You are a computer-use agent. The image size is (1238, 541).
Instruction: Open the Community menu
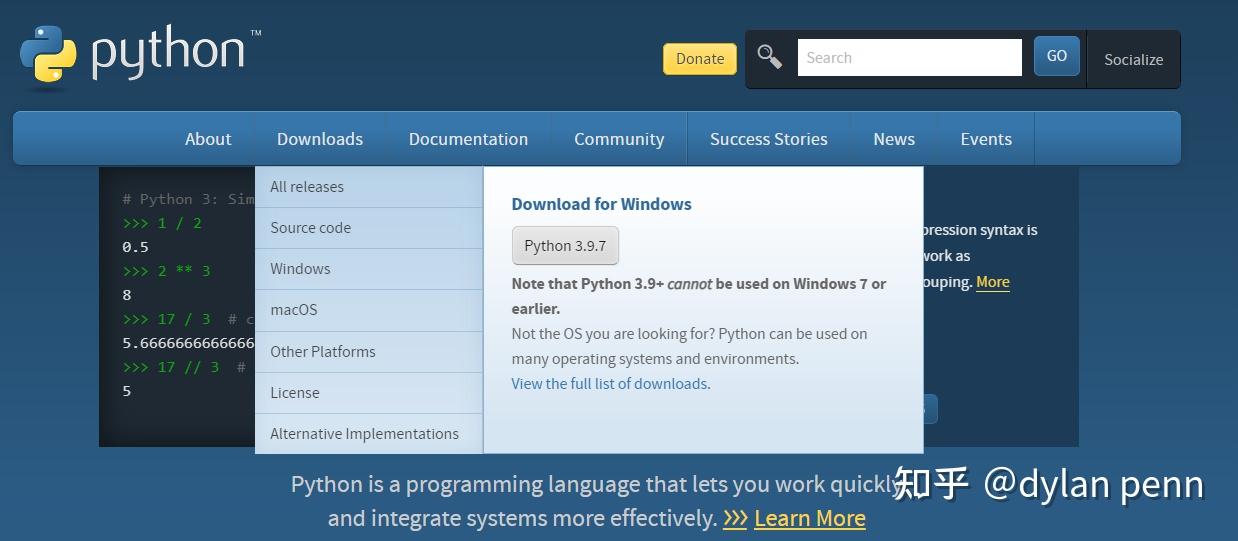[619, 139]
